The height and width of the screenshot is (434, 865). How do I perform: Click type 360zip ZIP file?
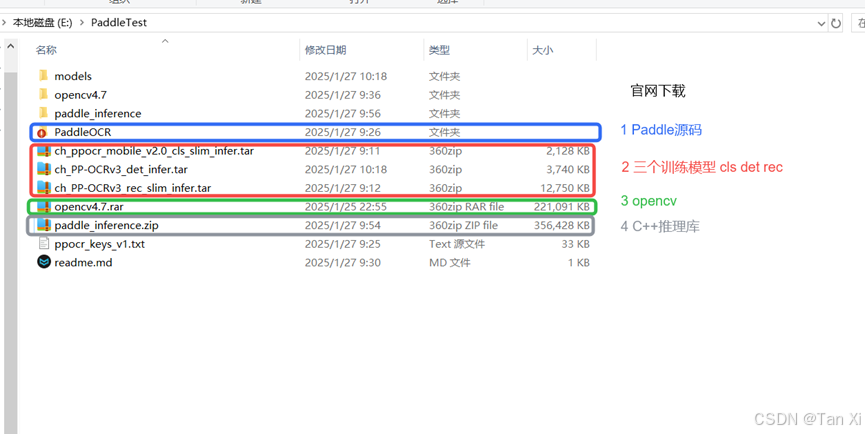[463, 226]
